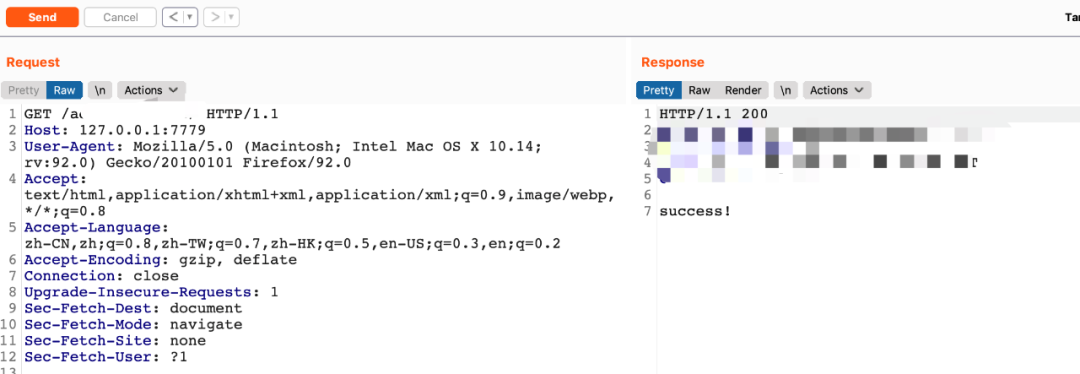Go forward with the history arrow
This screenshot has width=1080, height=374.
click(x=215, y=17)
